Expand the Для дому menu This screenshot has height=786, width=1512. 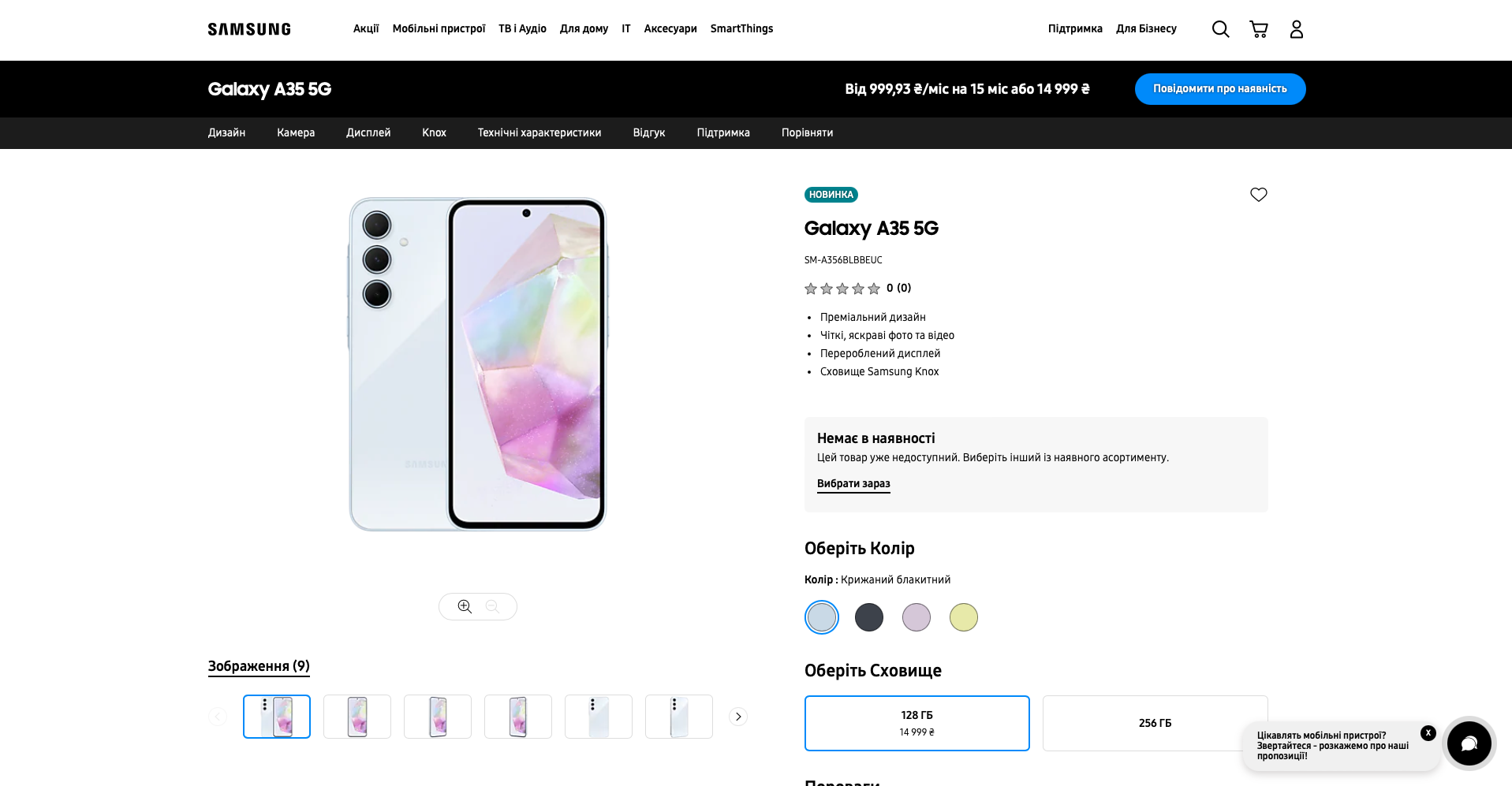pos(584,29)
